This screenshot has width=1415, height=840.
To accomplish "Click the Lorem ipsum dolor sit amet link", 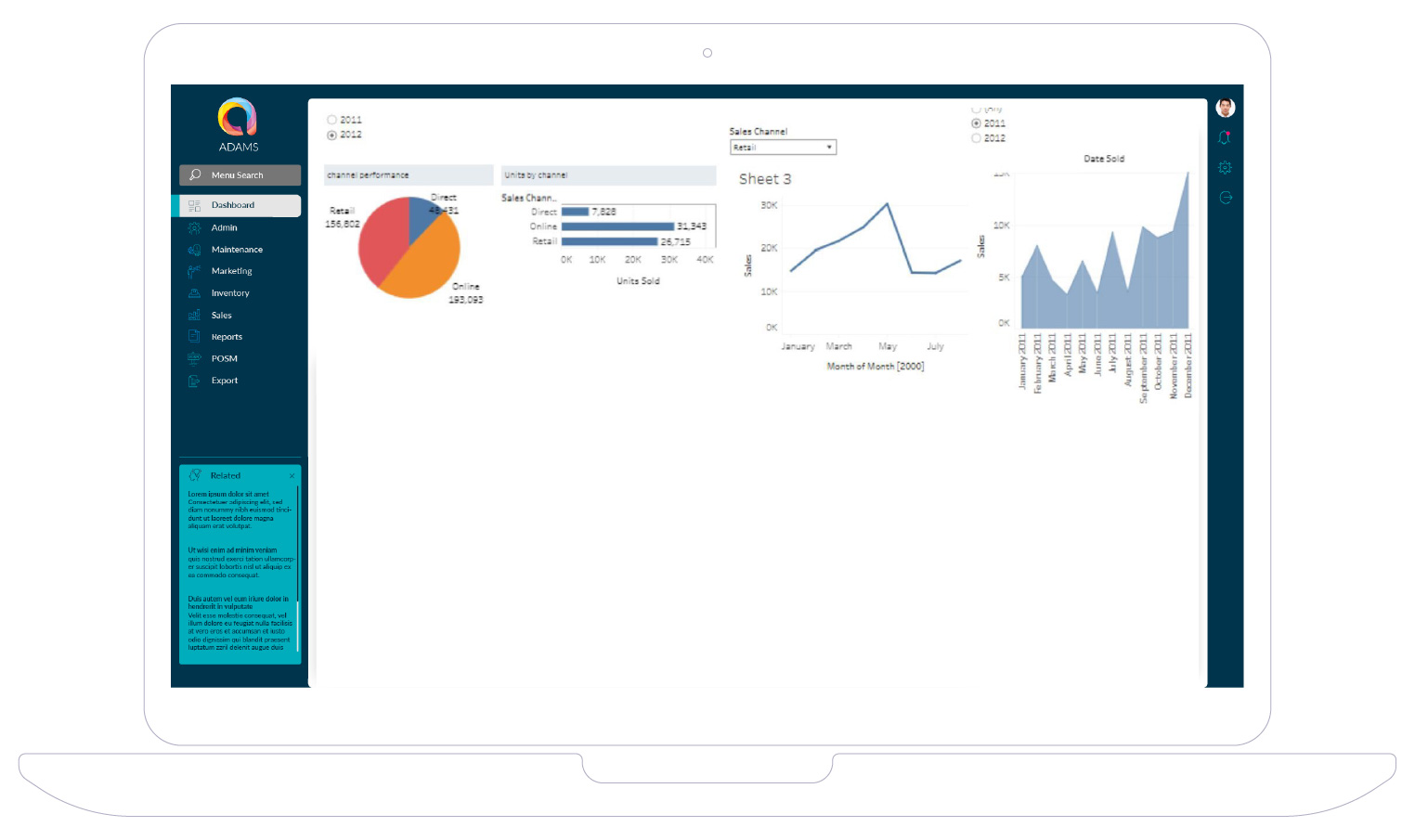I will point(228,494).
